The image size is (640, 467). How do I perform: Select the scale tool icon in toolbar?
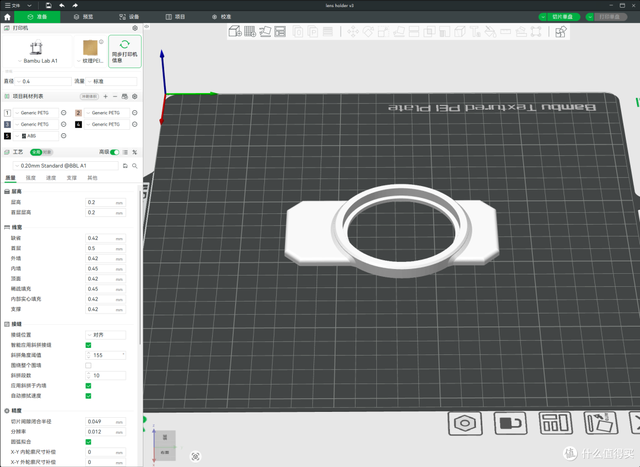click(x=383, y=31)
